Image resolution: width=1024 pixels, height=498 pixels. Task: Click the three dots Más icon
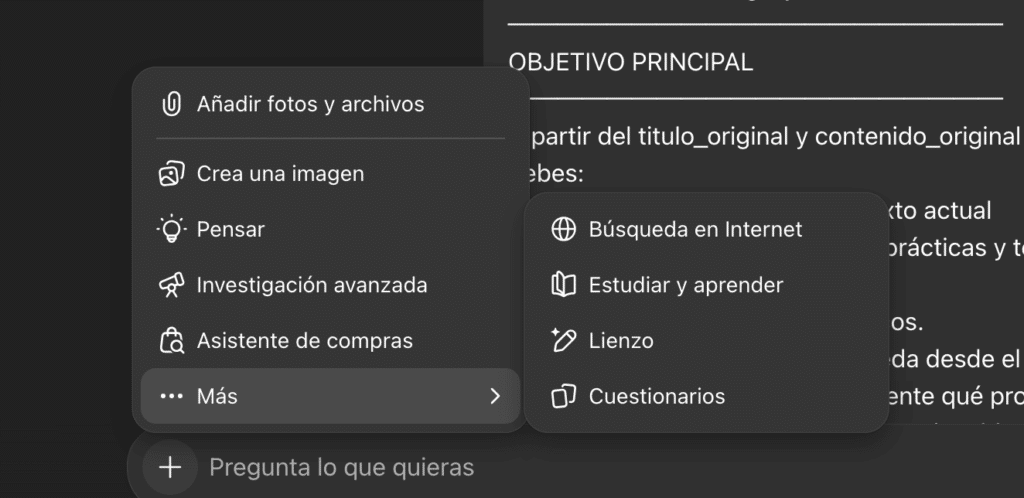pyautogui.click(x=171, y=396)
